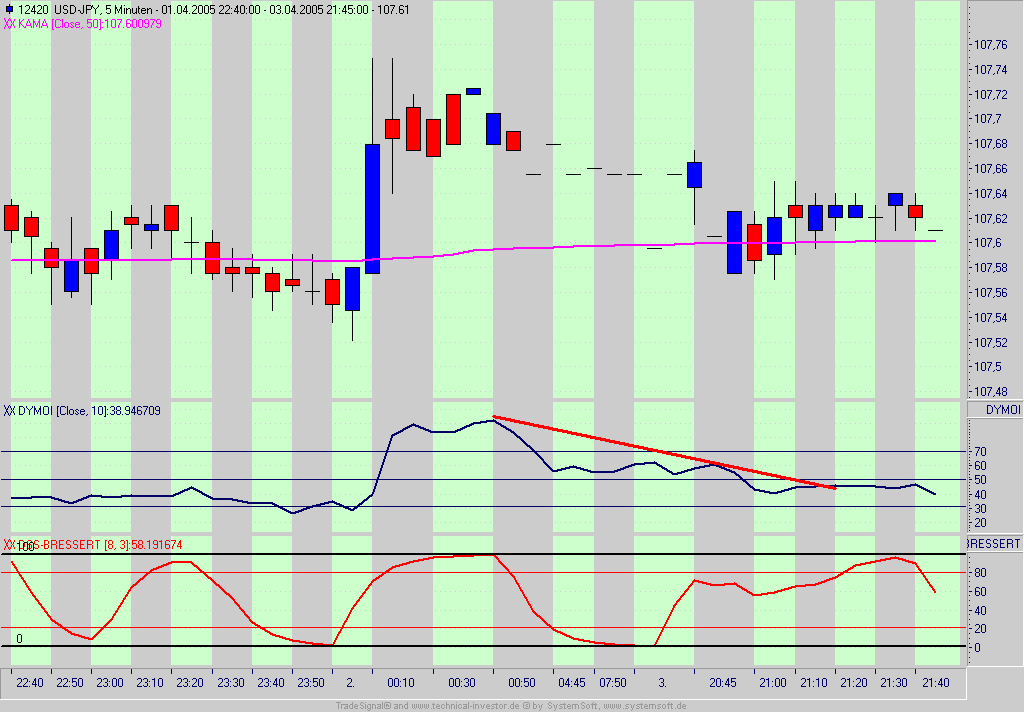Click the 00:50 time axis label
This screenshot has height=712, width=1024.
(x=522, y=683)
